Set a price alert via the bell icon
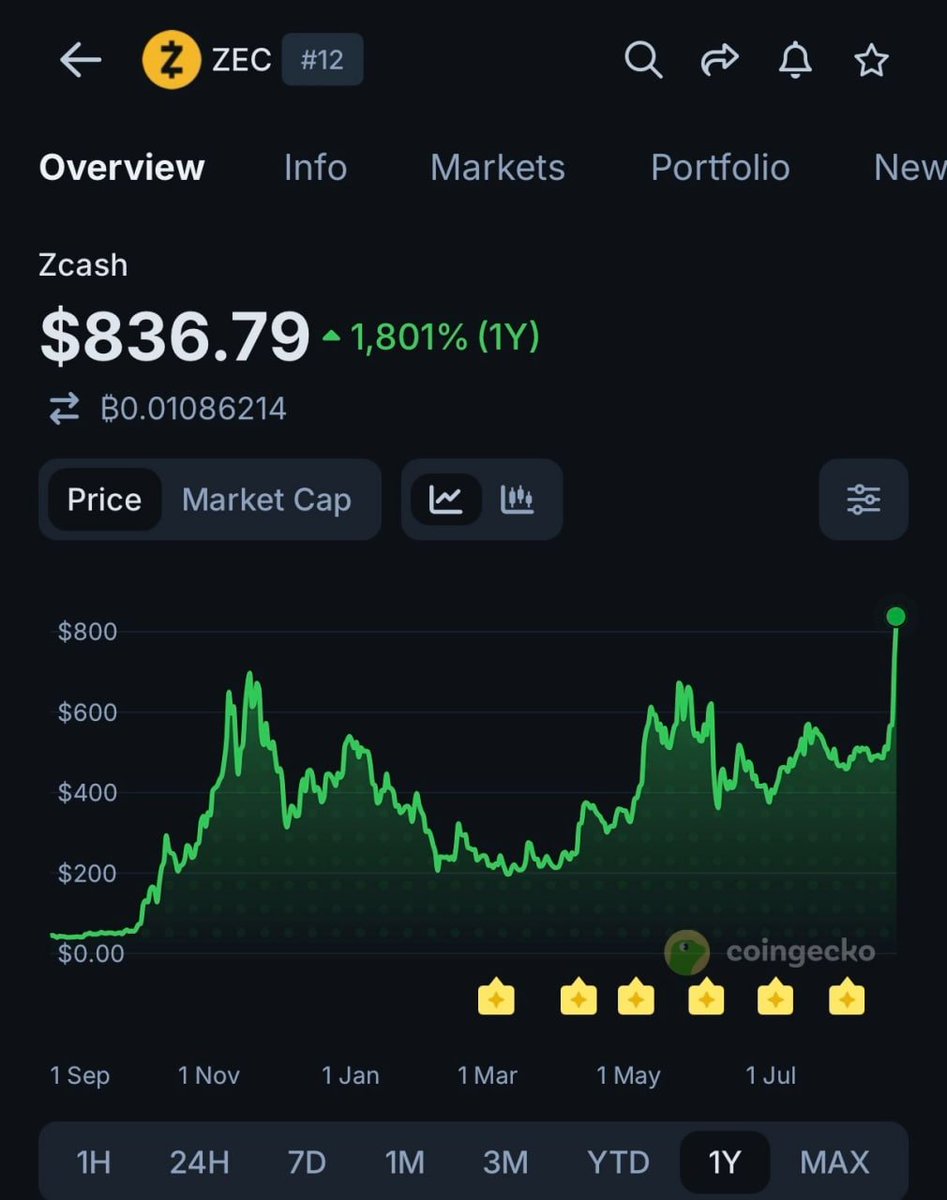The height and width of the screenshot is (1200, 947). pos(795,61)
